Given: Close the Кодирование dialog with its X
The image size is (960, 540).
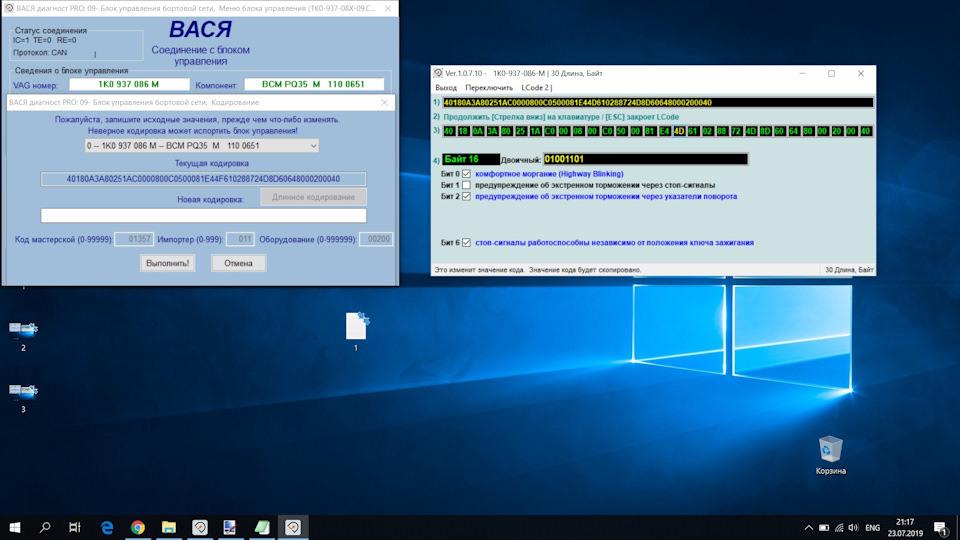Looking at the screenshot, I should coord(384,102).
